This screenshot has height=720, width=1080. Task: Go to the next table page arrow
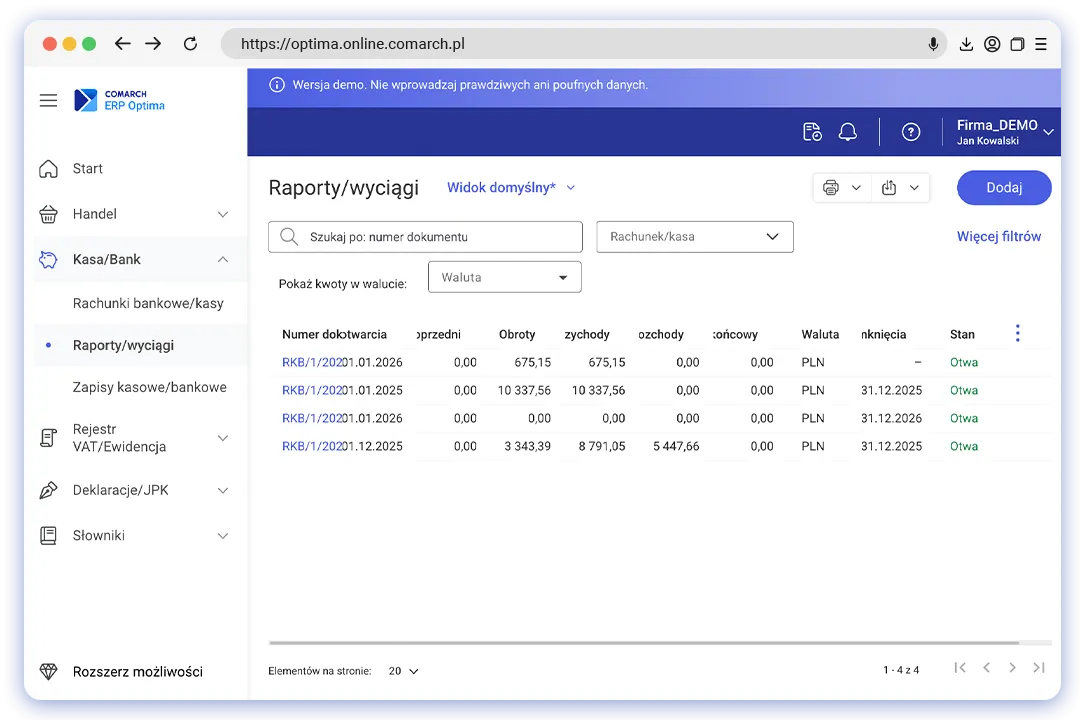[x=1012, y=668]
